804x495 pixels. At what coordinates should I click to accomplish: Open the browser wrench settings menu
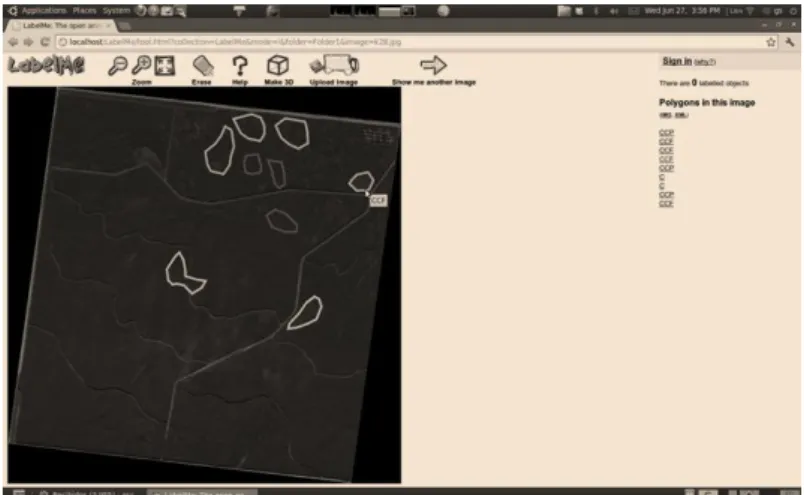[x=790, y=42]
